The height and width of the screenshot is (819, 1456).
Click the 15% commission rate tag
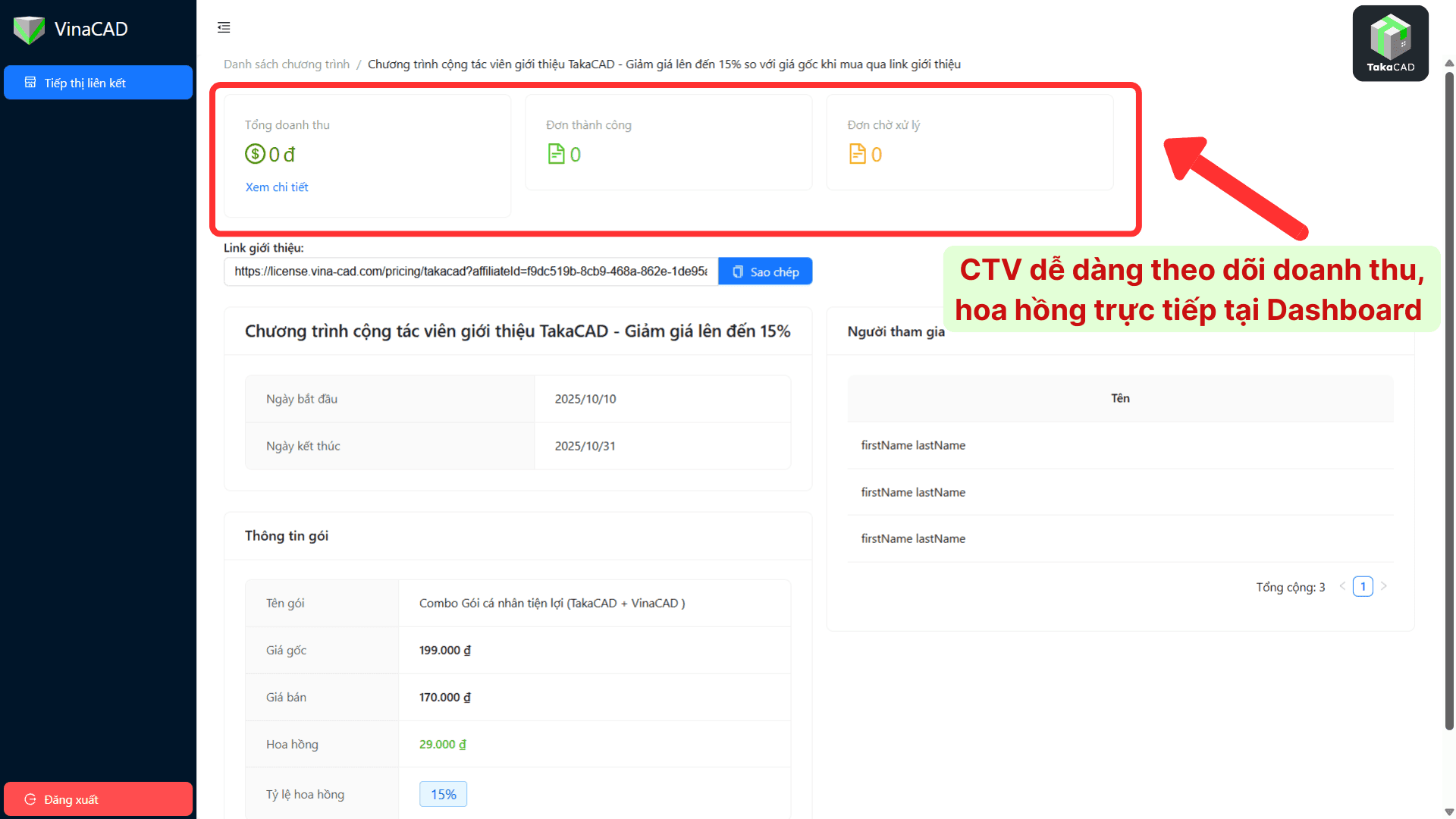[x=443, y=794]
